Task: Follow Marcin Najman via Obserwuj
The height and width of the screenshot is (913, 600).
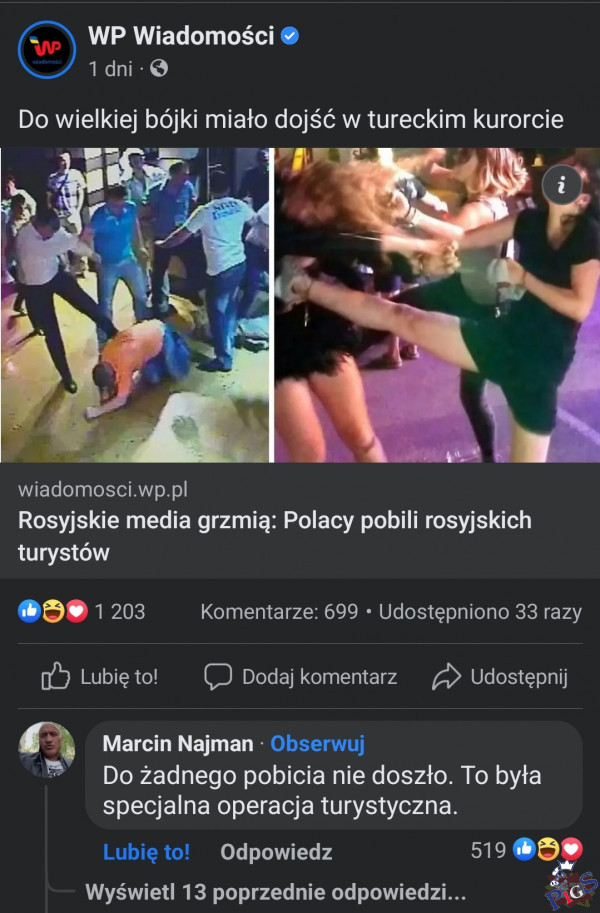Action: (317, 744)
